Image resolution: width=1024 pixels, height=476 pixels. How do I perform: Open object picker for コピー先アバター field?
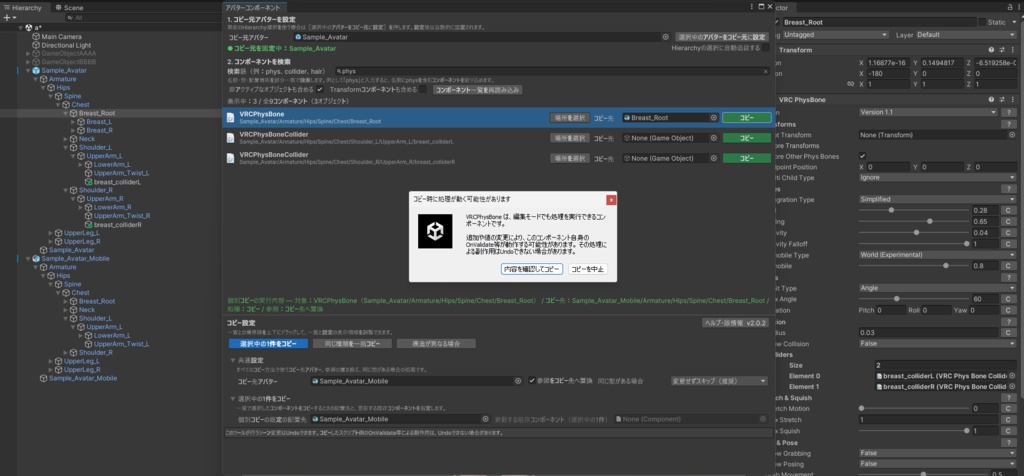[518, 381]
